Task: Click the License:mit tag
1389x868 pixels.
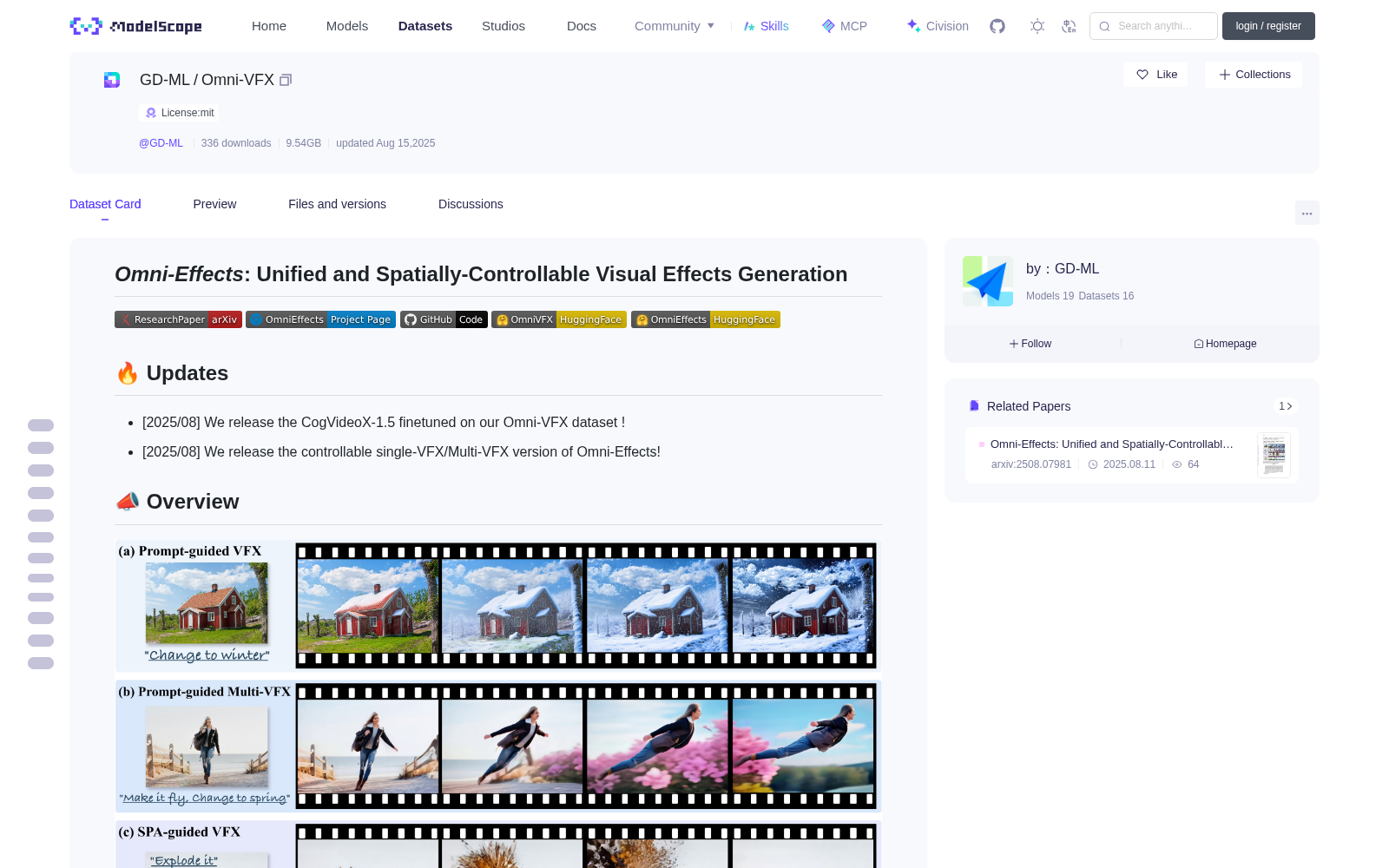Action: point(179,113)
